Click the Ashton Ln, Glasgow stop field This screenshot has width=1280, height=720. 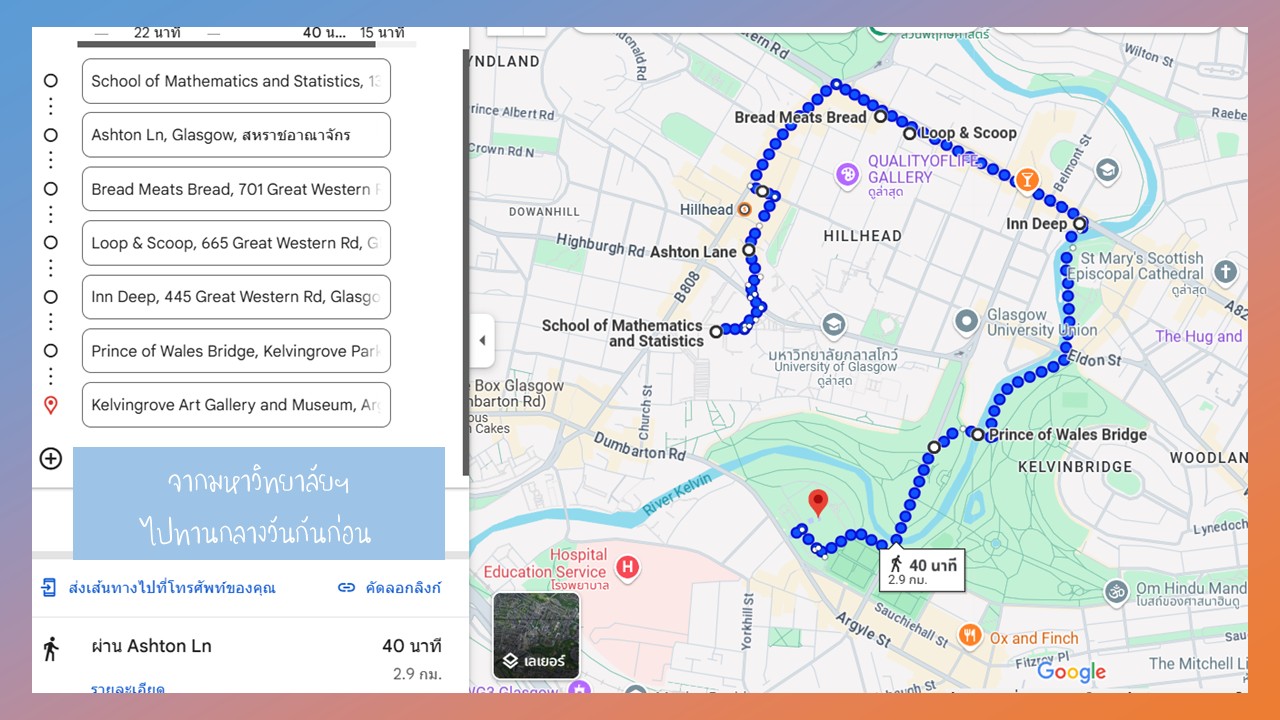click(x=236, y=135)
